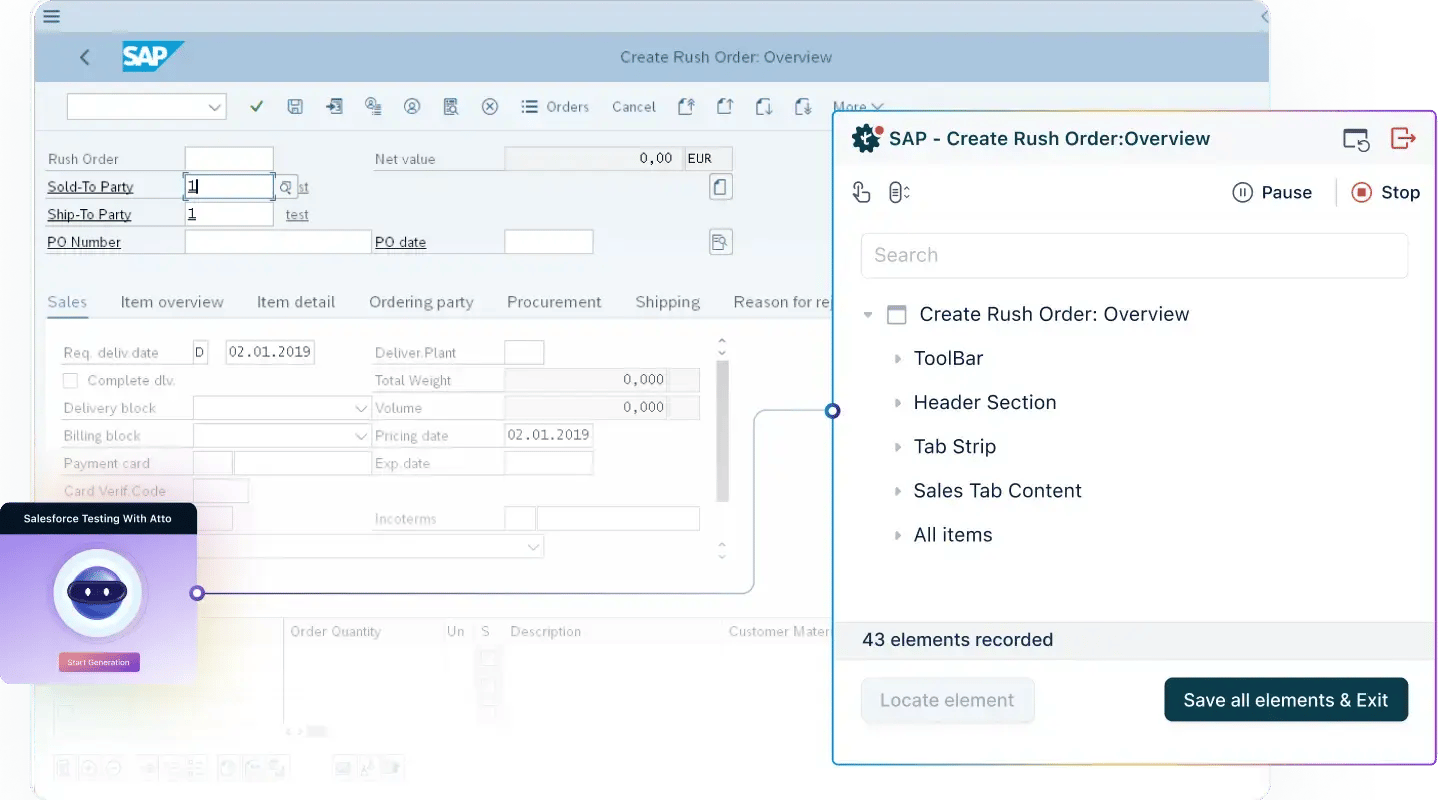Toggle Pause on the element recorder
The height and width of the screenshot is (800, 1438).
tap(1272, 192)
